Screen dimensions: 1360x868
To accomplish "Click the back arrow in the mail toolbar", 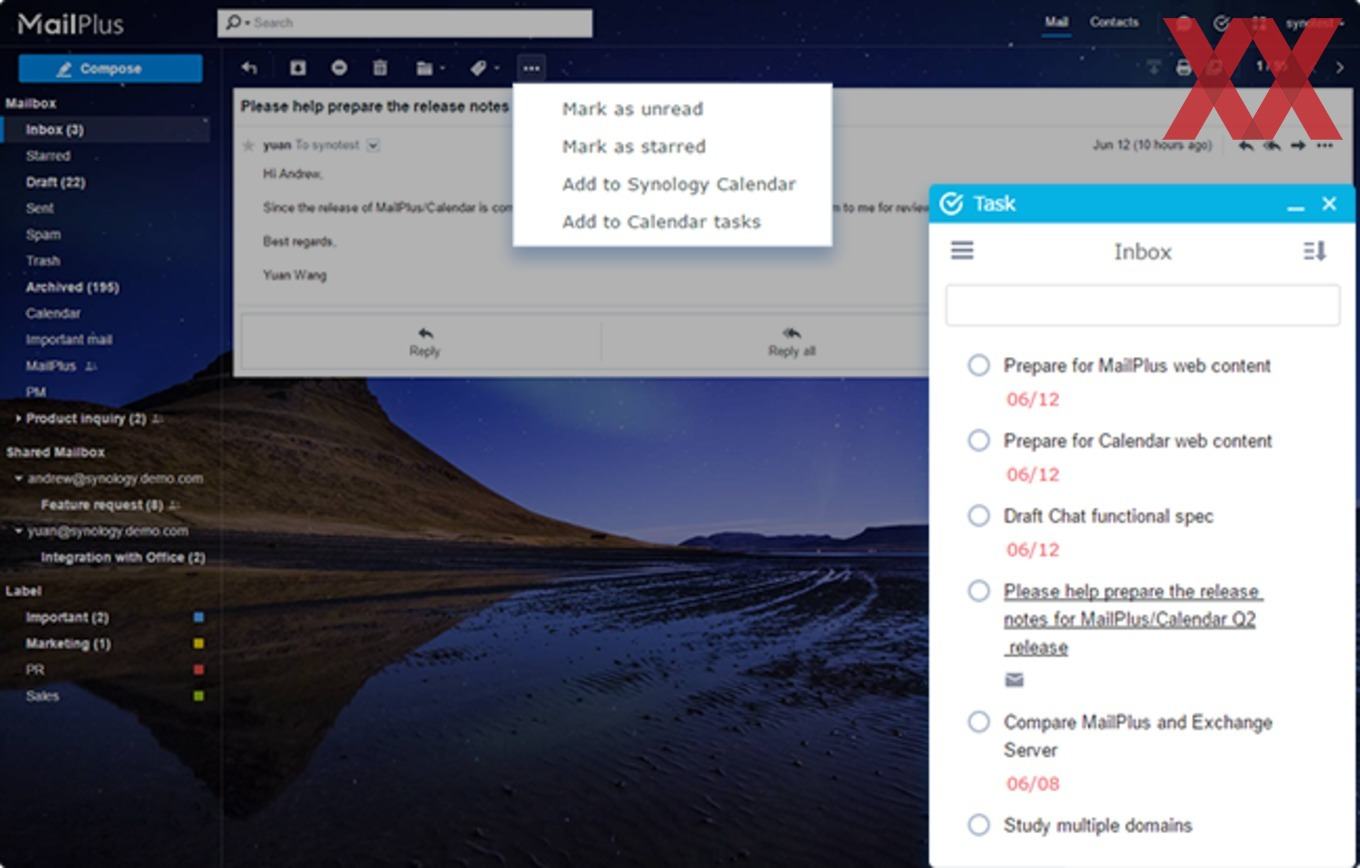I will pos(250,68).
